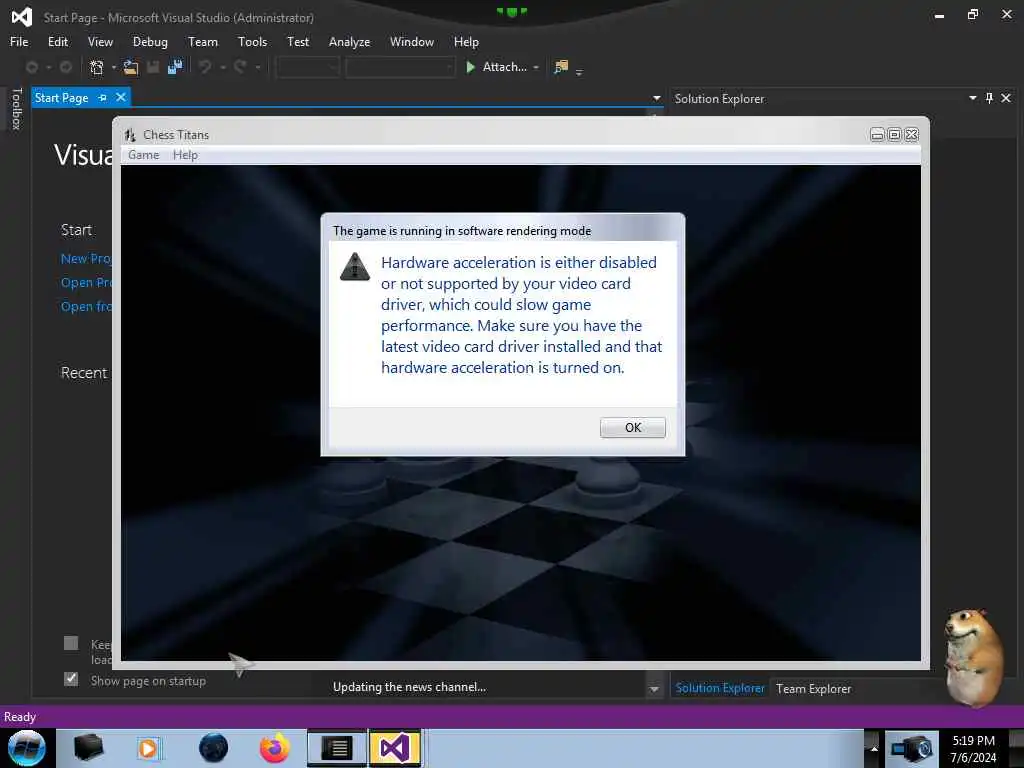Select the Start Page tab
This screenshot has width=1024, height=768.
click(61, 98)
